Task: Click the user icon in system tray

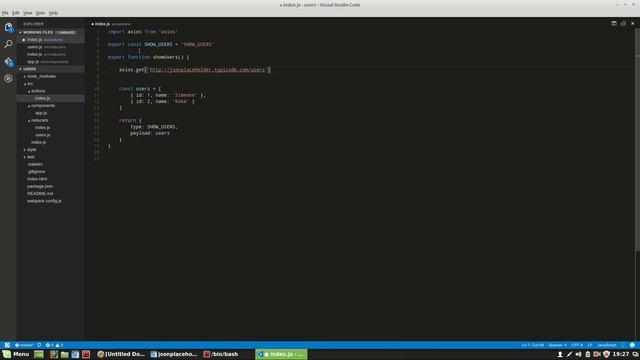Action: [560, 354]
